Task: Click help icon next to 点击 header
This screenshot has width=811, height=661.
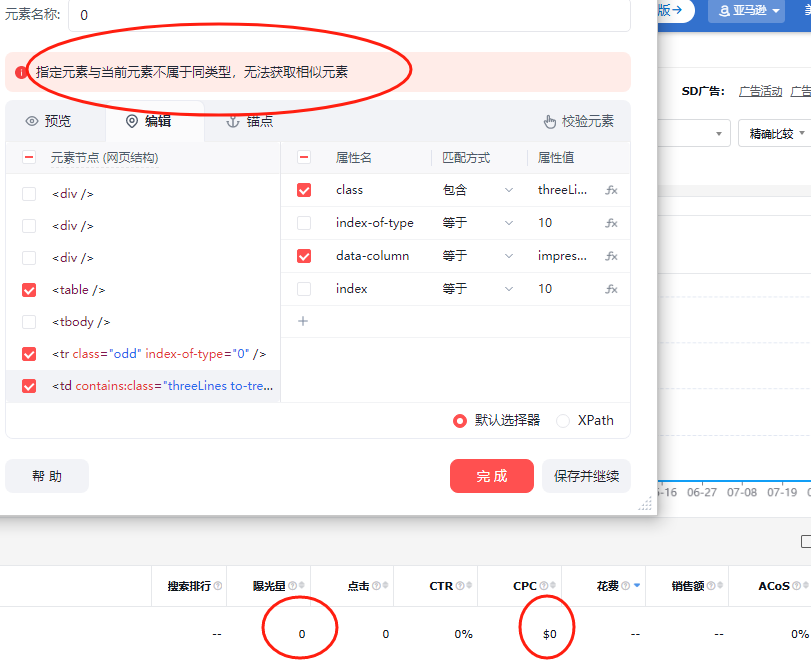Action: [376, 585]
